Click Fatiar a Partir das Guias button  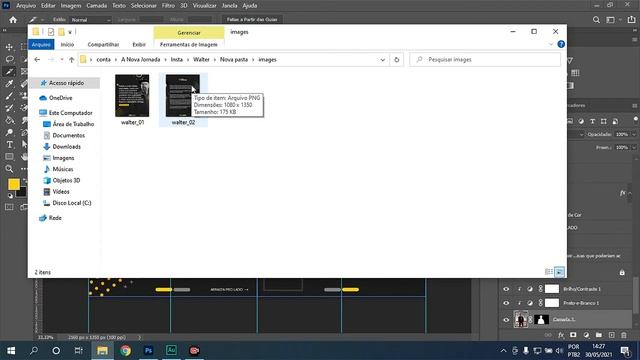252,20
